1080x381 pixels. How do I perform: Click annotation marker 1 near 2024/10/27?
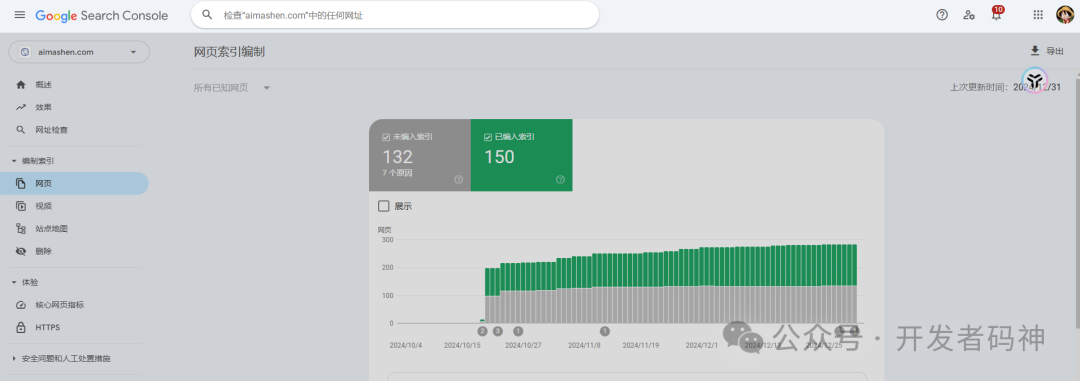pyautogui.click(x=518, y=331)
